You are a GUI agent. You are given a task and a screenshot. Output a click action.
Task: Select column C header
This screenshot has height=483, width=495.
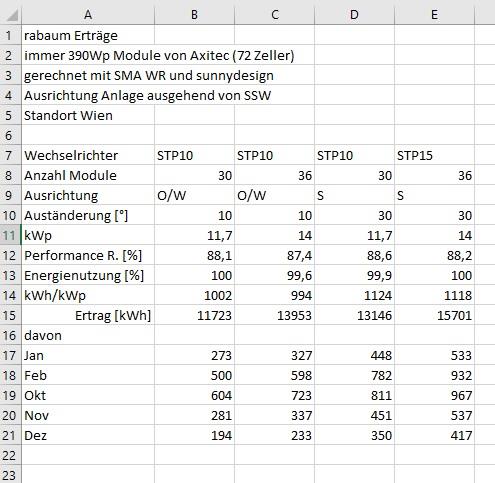pos(274,15)
